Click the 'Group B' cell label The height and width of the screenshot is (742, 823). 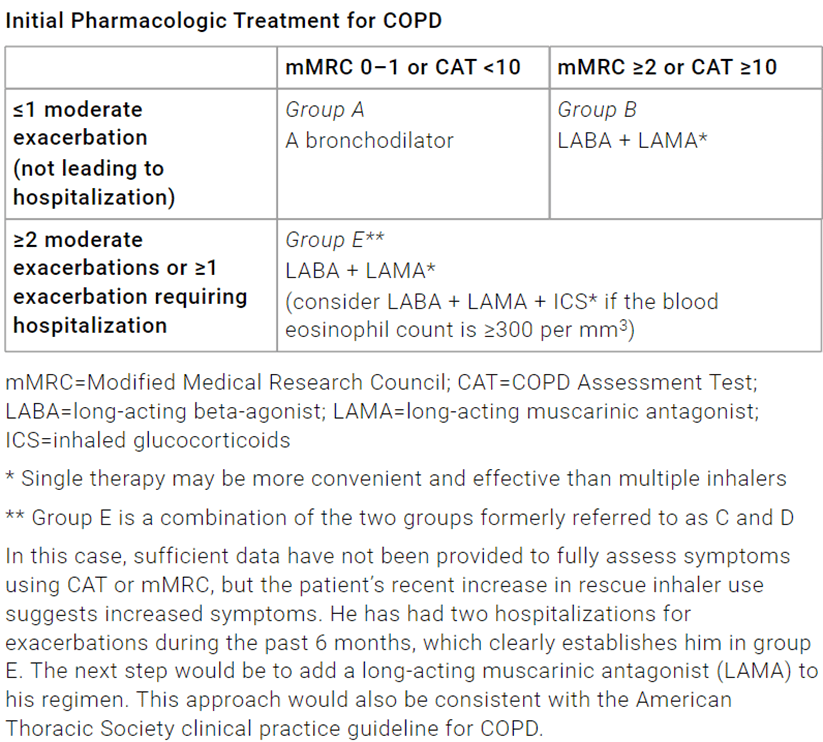(597, 110)
